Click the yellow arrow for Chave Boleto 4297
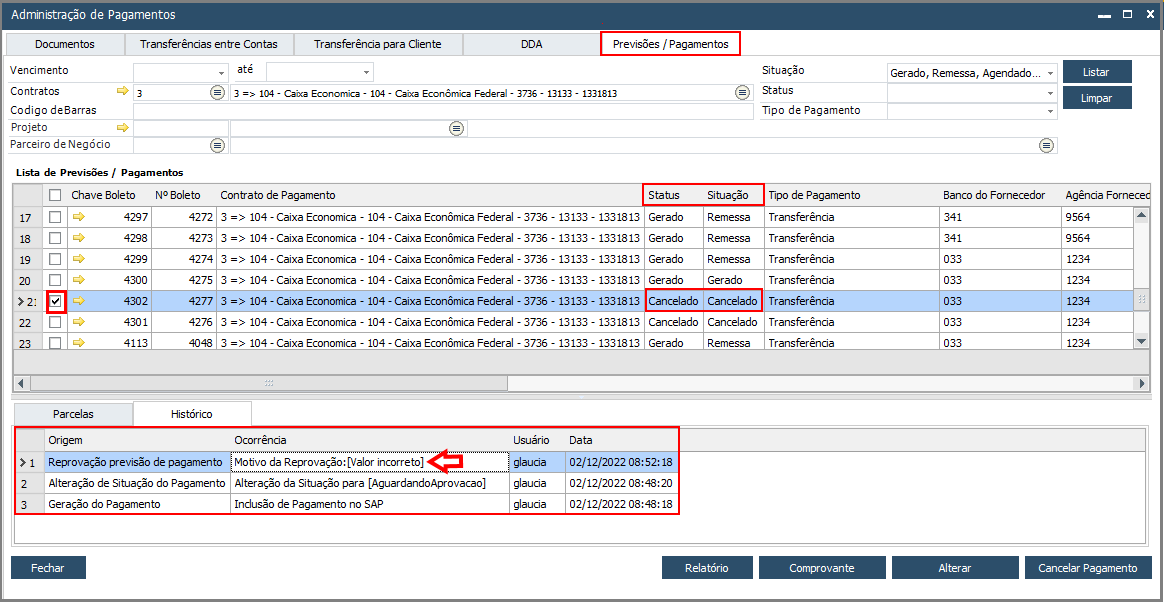Viewport: 1164px width, 602px height. [x=79, y=217]
